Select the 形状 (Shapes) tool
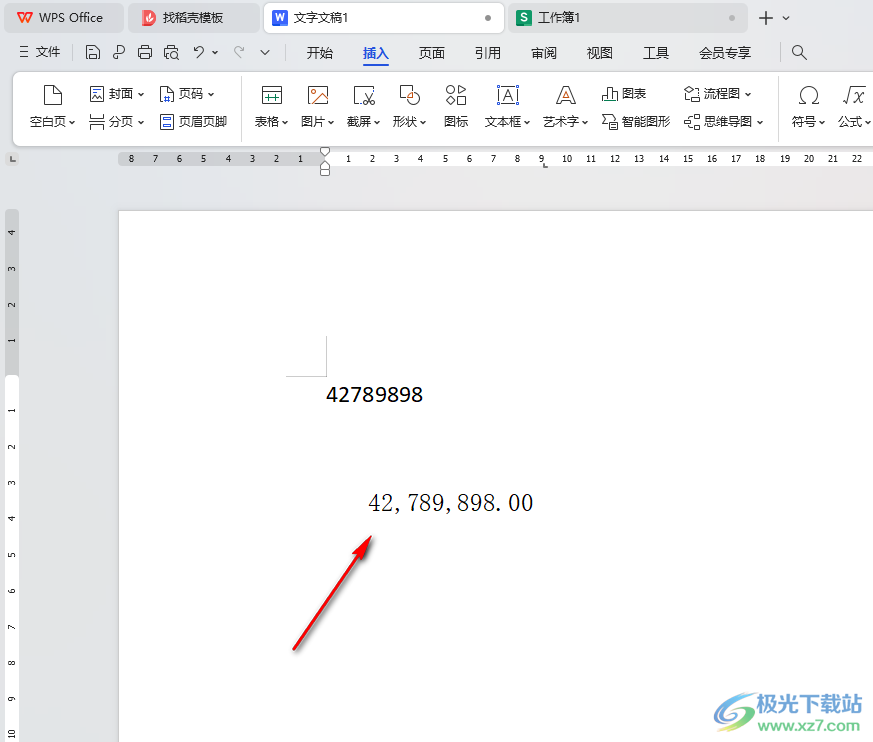 point(408,95)
